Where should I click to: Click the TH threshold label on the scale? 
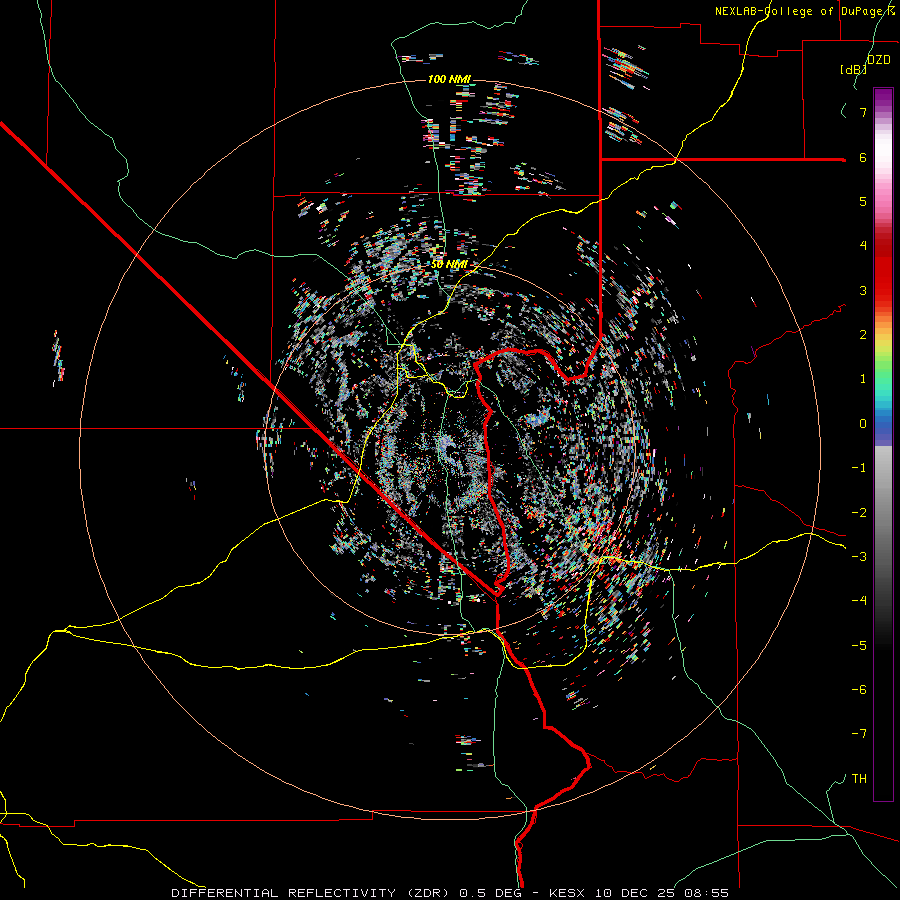click(859, 779)
